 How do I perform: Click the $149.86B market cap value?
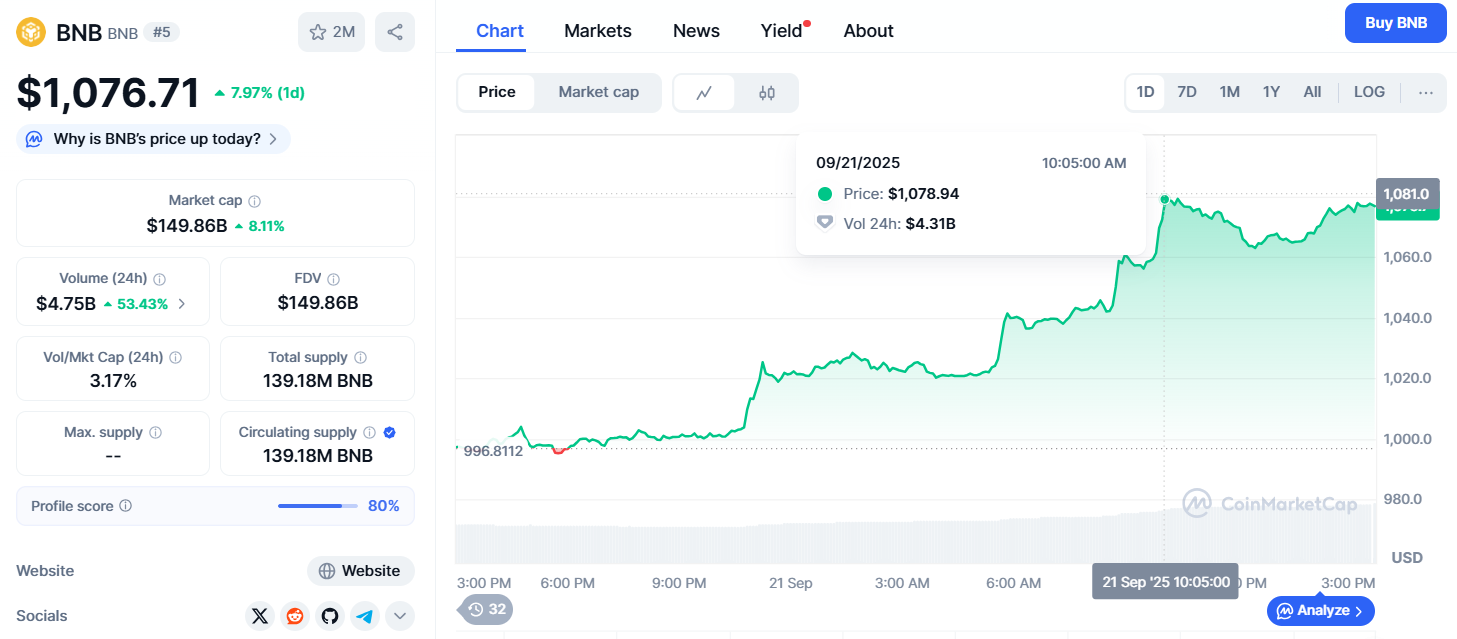pos(187,226)
